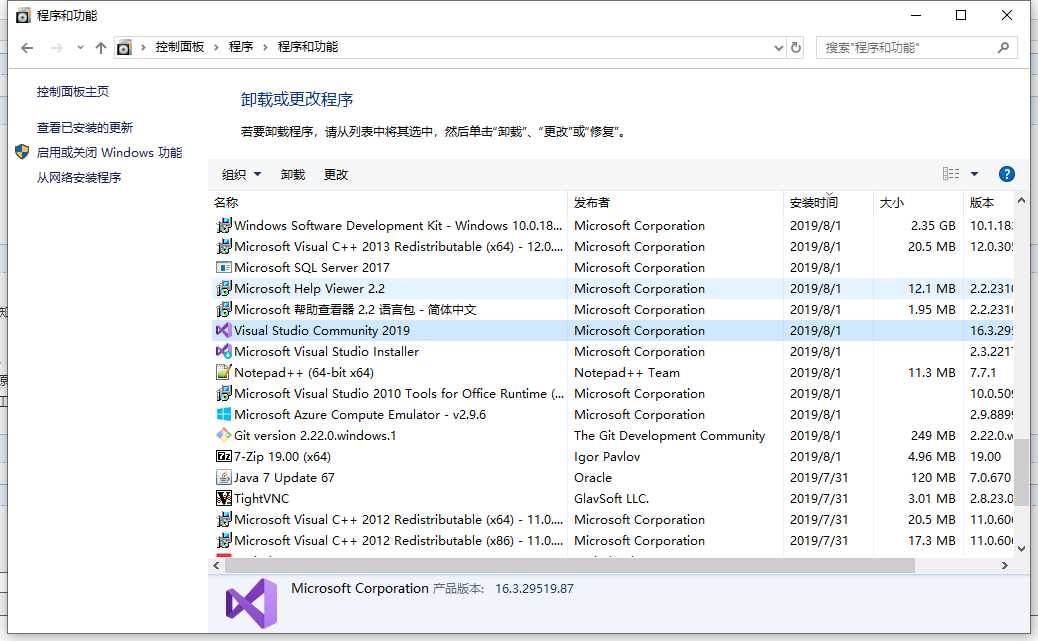Refresh the address bar location
The height and width of the screenshot is (641, 1038).
coord(796,48)
